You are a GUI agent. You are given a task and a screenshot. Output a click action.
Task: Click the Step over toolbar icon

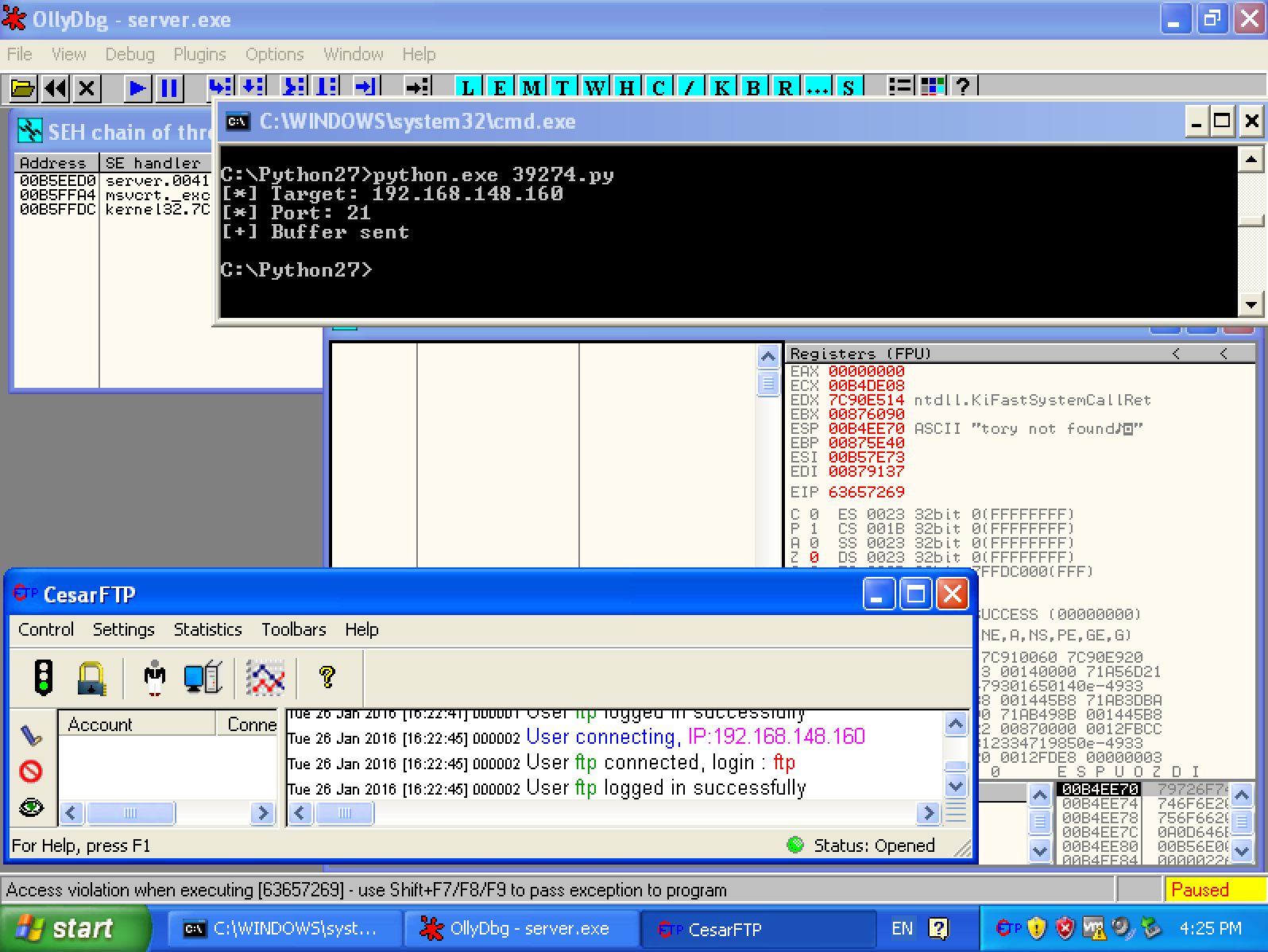coord(252,87)
